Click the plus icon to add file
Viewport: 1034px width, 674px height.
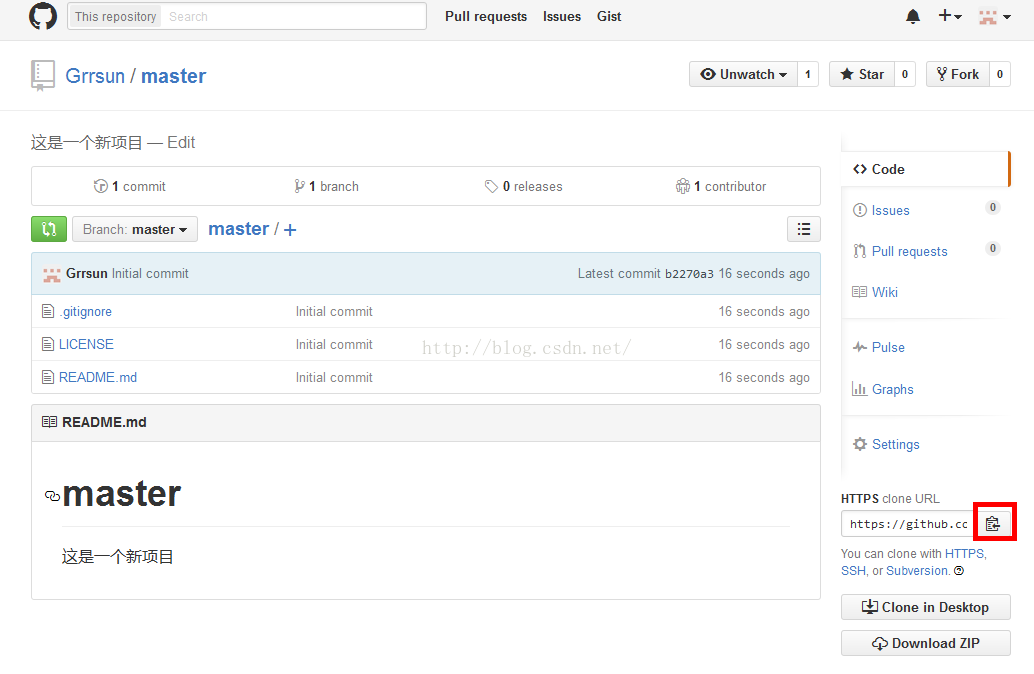(x=290, y=230)
